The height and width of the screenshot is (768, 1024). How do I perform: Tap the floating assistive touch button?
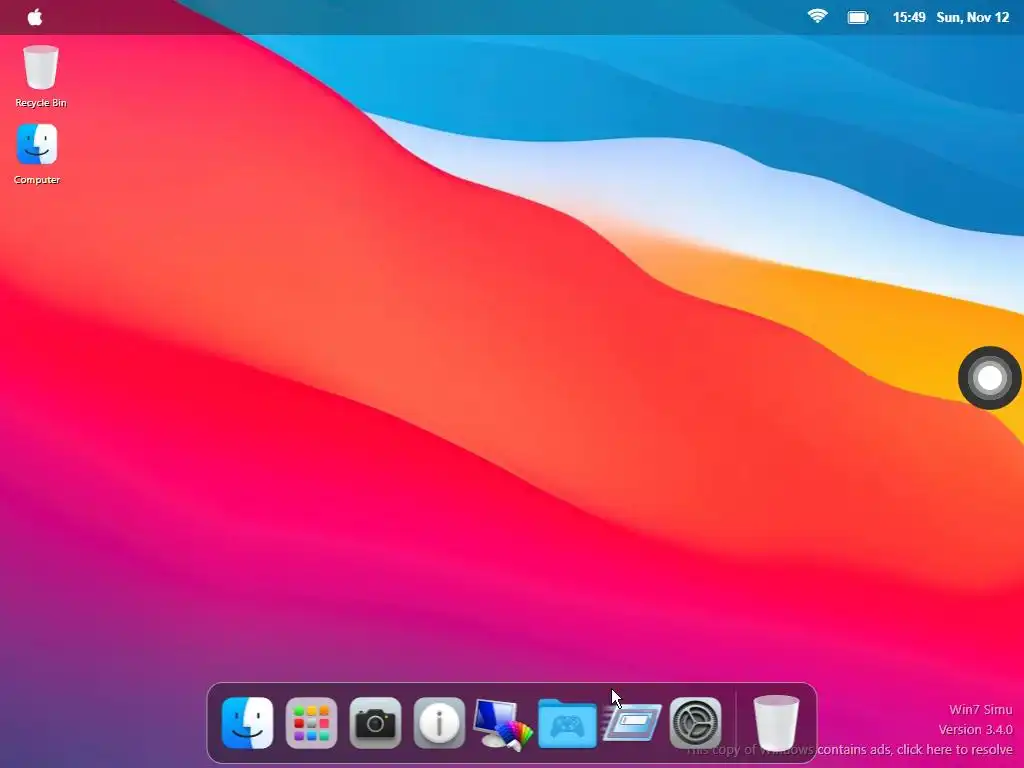989,378
